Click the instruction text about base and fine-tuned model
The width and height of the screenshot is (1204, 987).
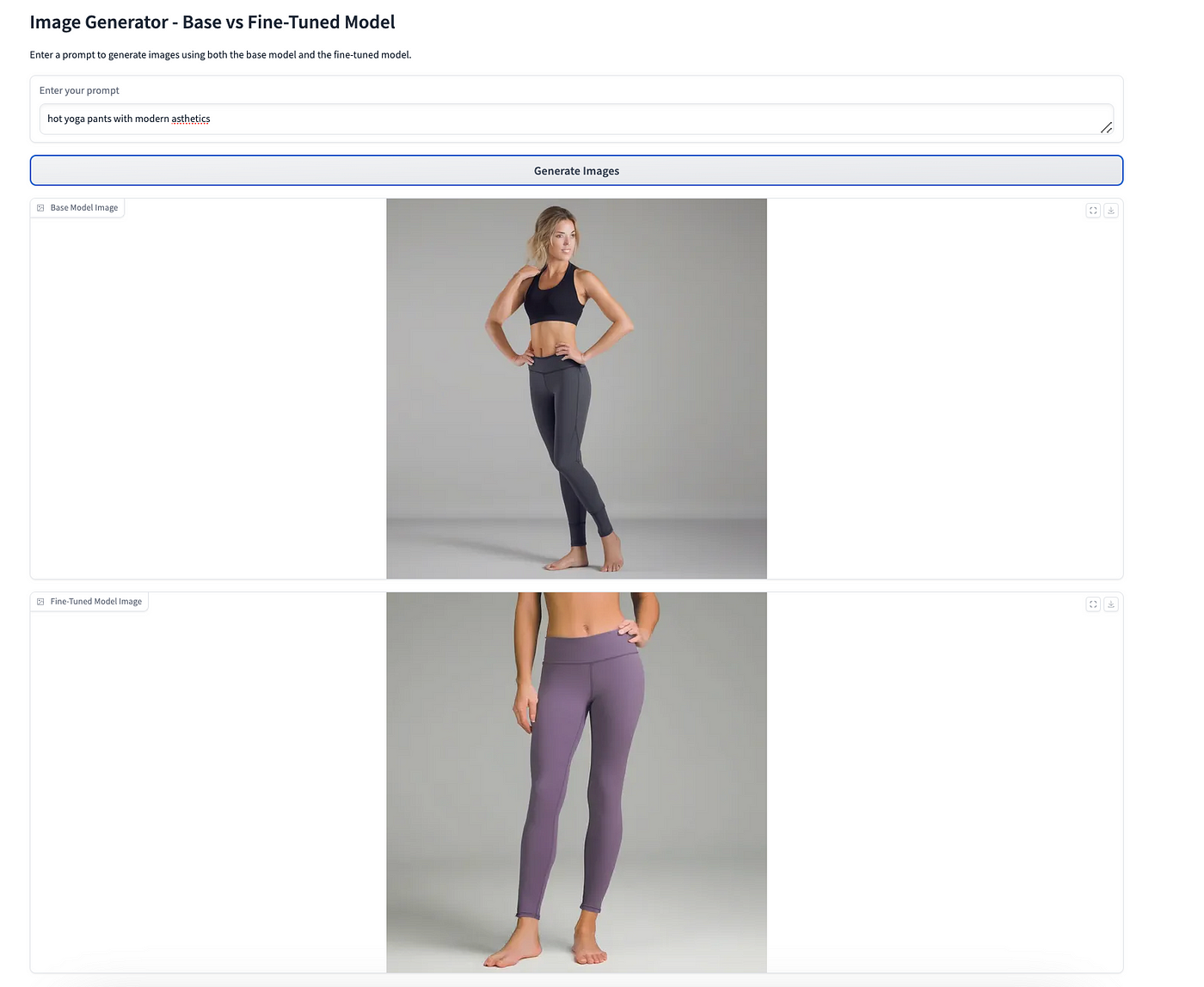[220, 55]
